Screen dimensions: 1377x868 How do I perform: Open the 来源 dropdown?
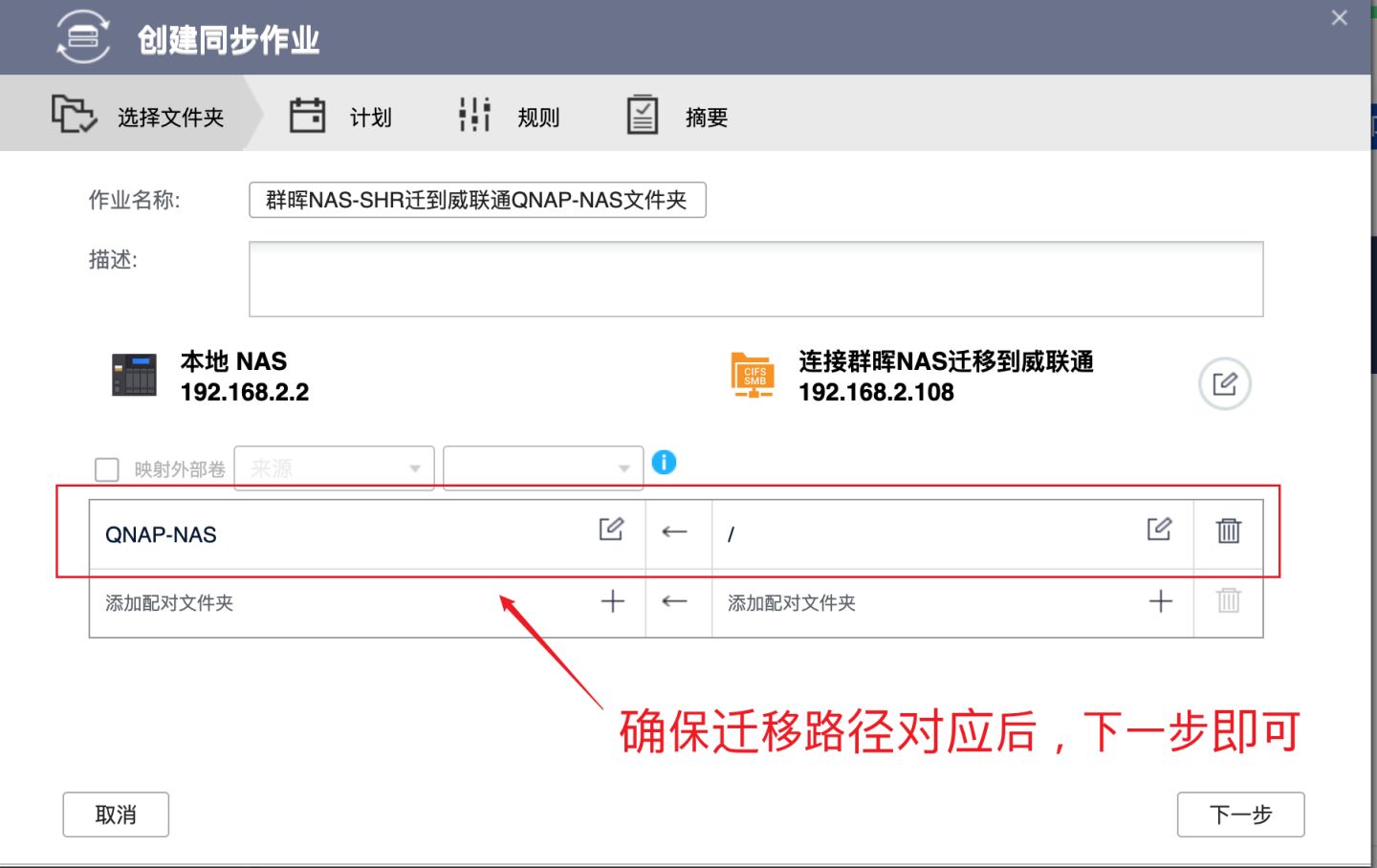[333, 467]
